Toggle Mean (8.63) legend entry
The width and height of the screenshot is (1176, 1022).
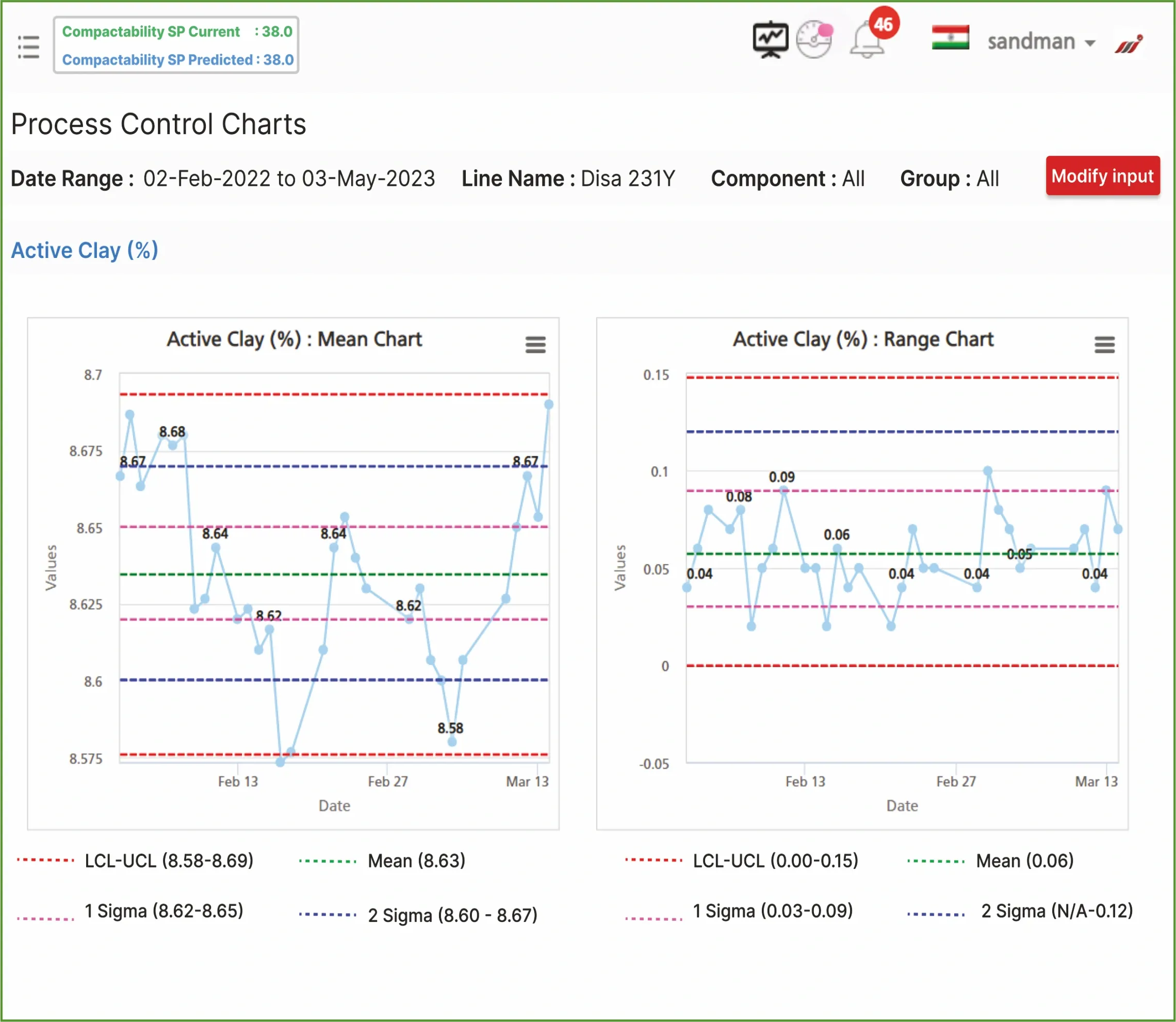(416, 861)
